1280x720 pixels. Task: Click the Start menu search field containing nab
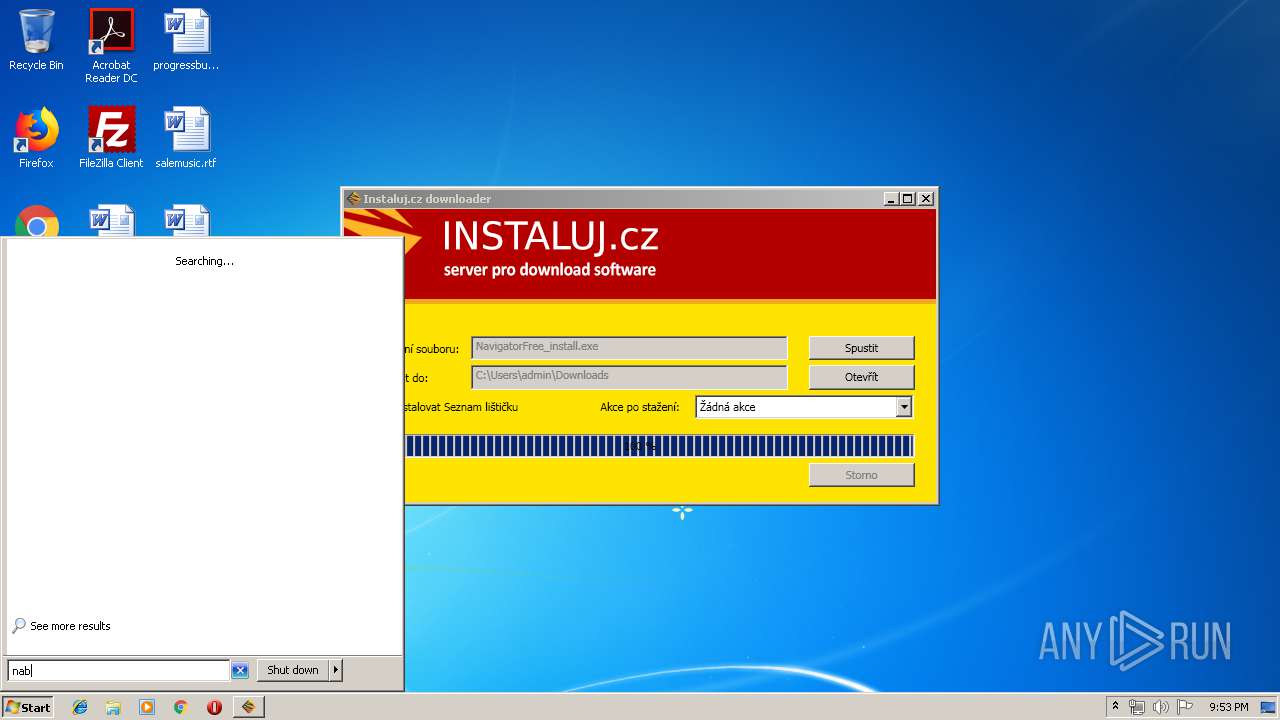point(119,671)
